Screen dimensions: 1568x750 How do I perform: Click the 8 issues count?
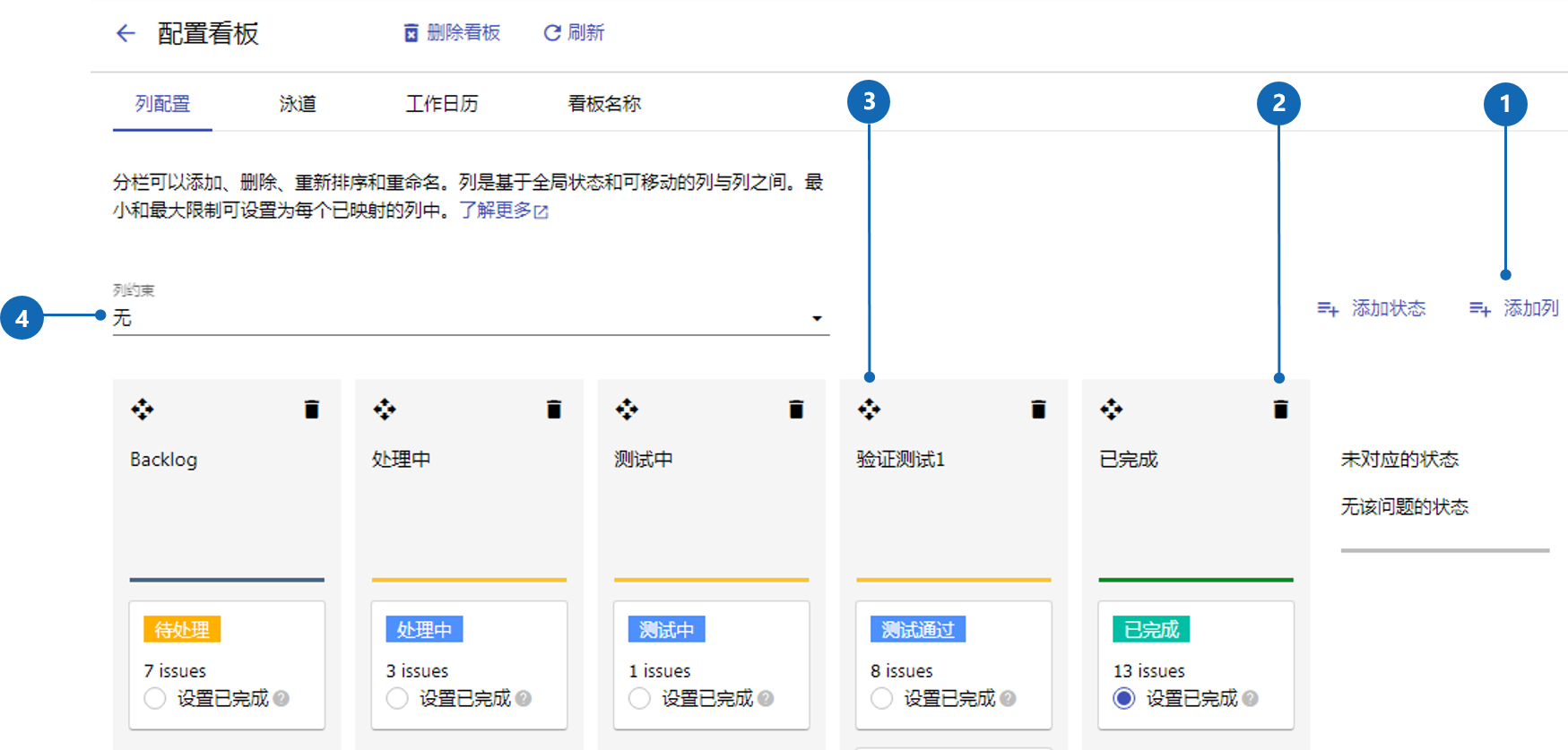click(902, 671)
